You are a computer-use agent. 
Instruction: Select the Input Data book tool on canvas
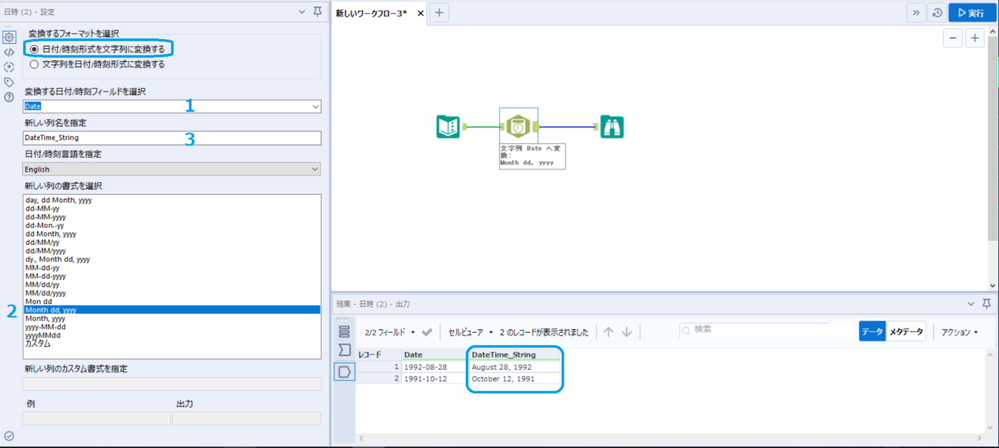click(x=448, y=127)
